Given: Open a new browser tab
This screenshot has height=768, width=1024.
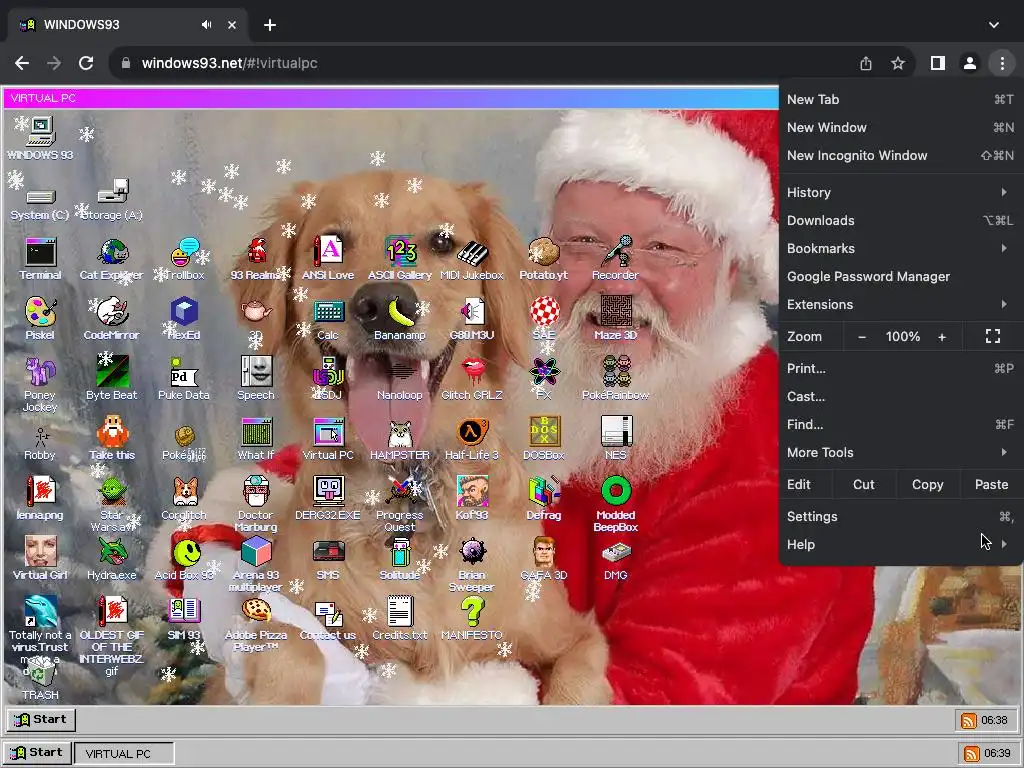Looking at the screenshot, I should [x=270, y=25].
